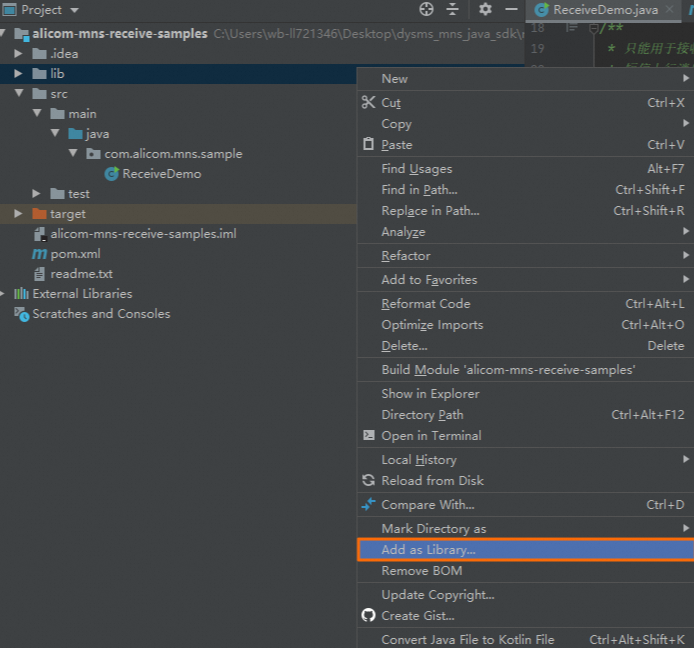This screenshot has width=694, height=648.
Task: Click the clipboard Paste icon
Action: tap(368, 144)
